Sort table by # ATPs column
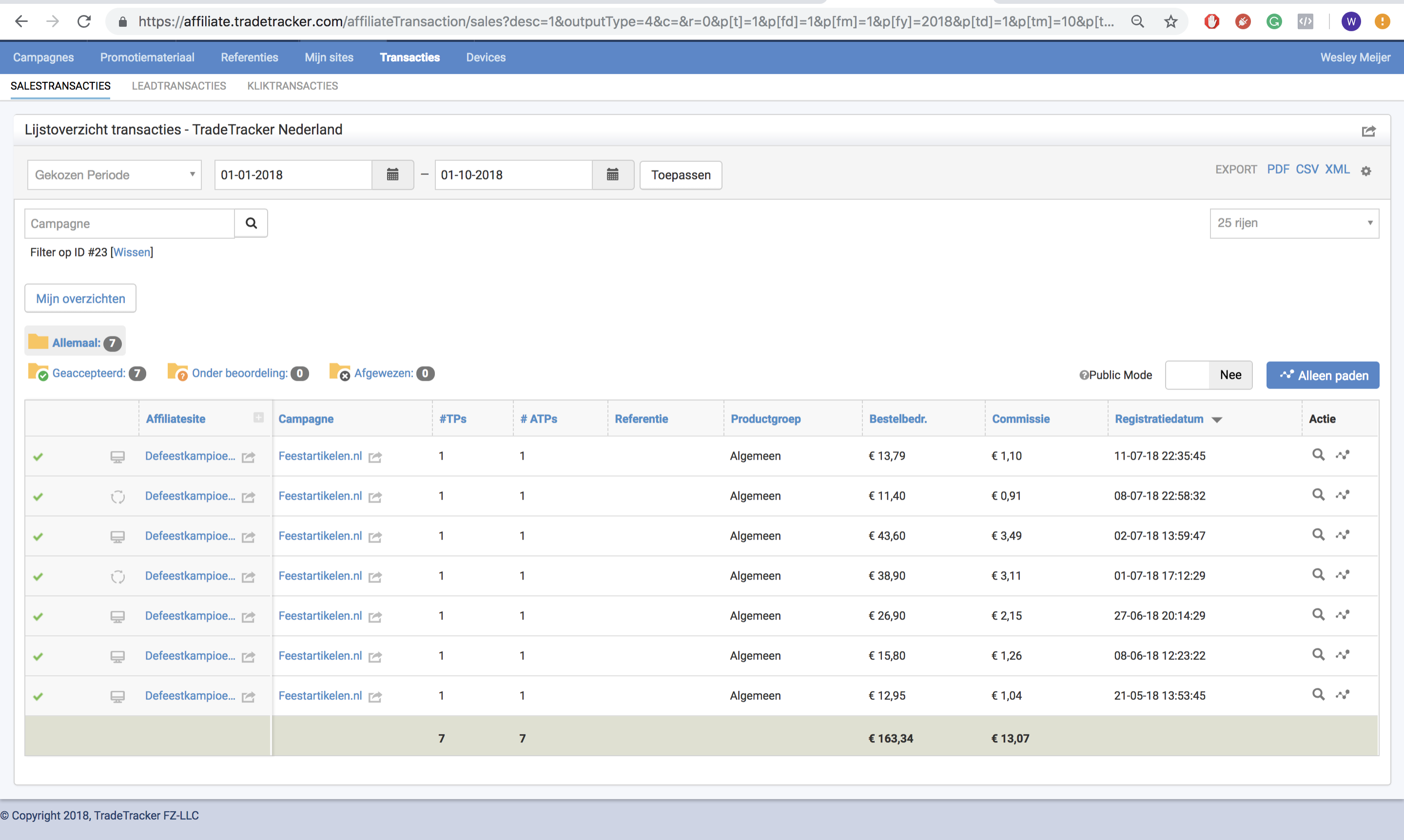 539,419
